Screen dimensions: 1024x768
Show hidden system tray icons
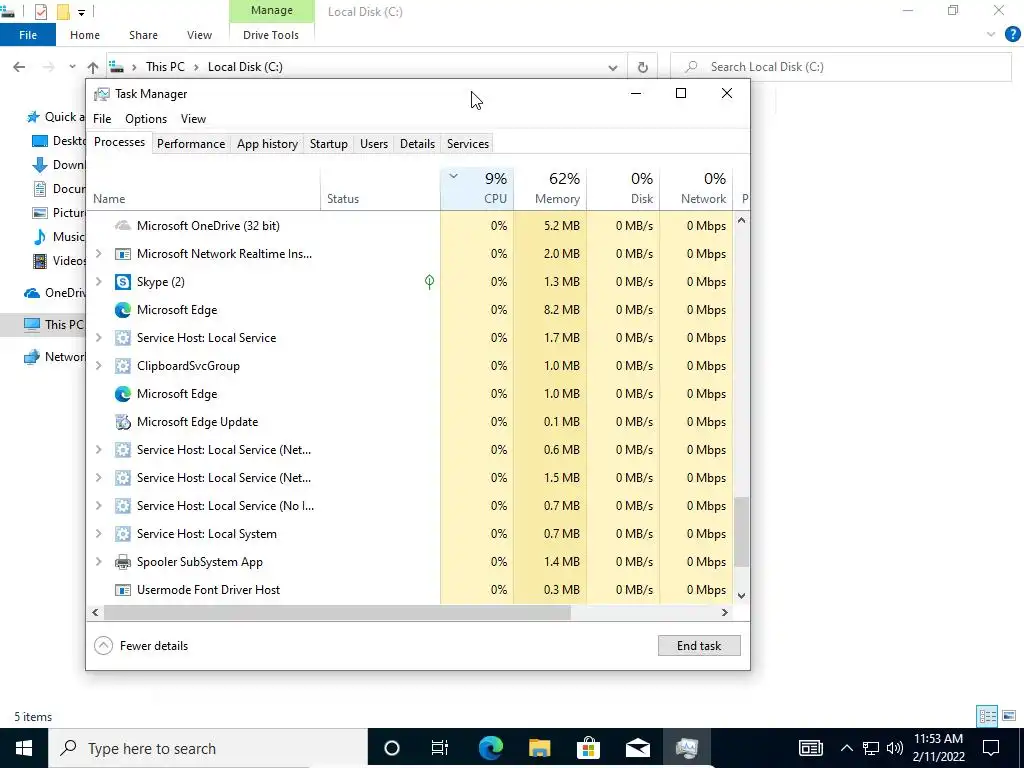click(x=846, y=748)
